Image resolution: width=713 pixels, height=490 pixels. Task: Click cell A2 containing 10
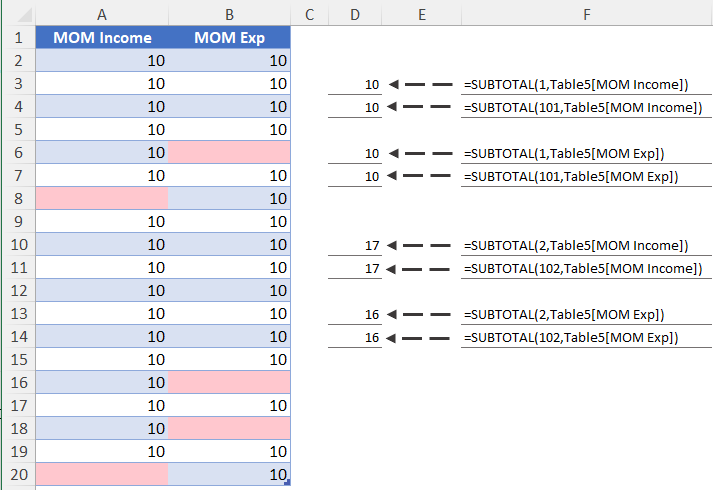click(102, 60)
